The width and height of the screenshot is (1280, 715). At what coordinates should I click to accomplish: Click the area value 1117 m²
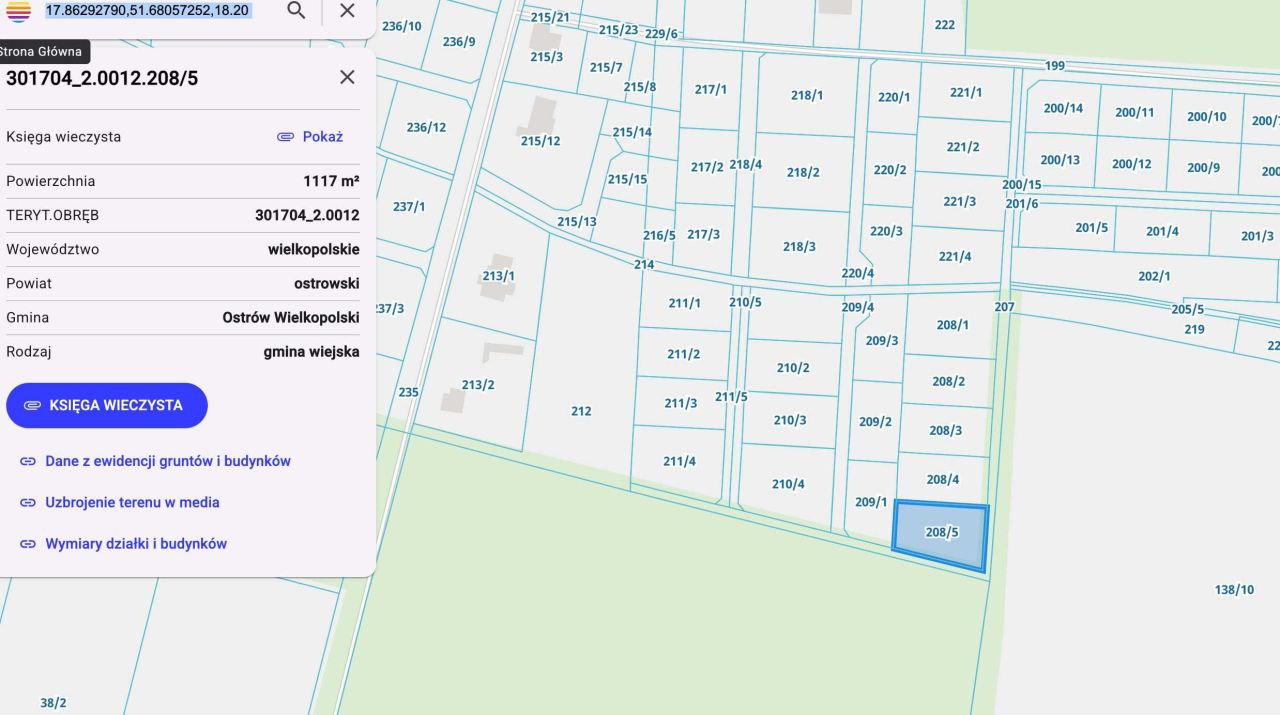331,181
